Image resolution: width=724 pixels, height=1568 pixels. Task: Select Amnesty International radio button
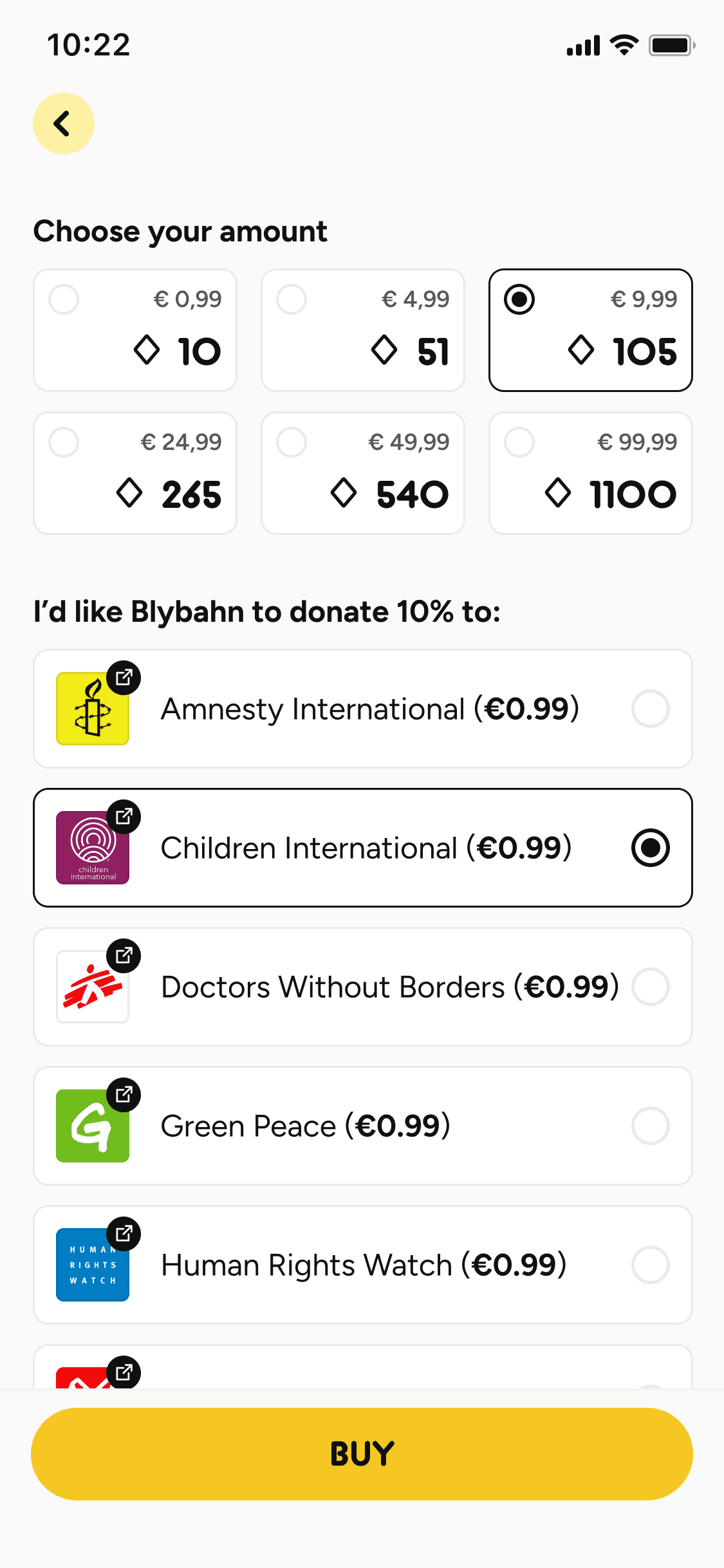tap(650, 709)
